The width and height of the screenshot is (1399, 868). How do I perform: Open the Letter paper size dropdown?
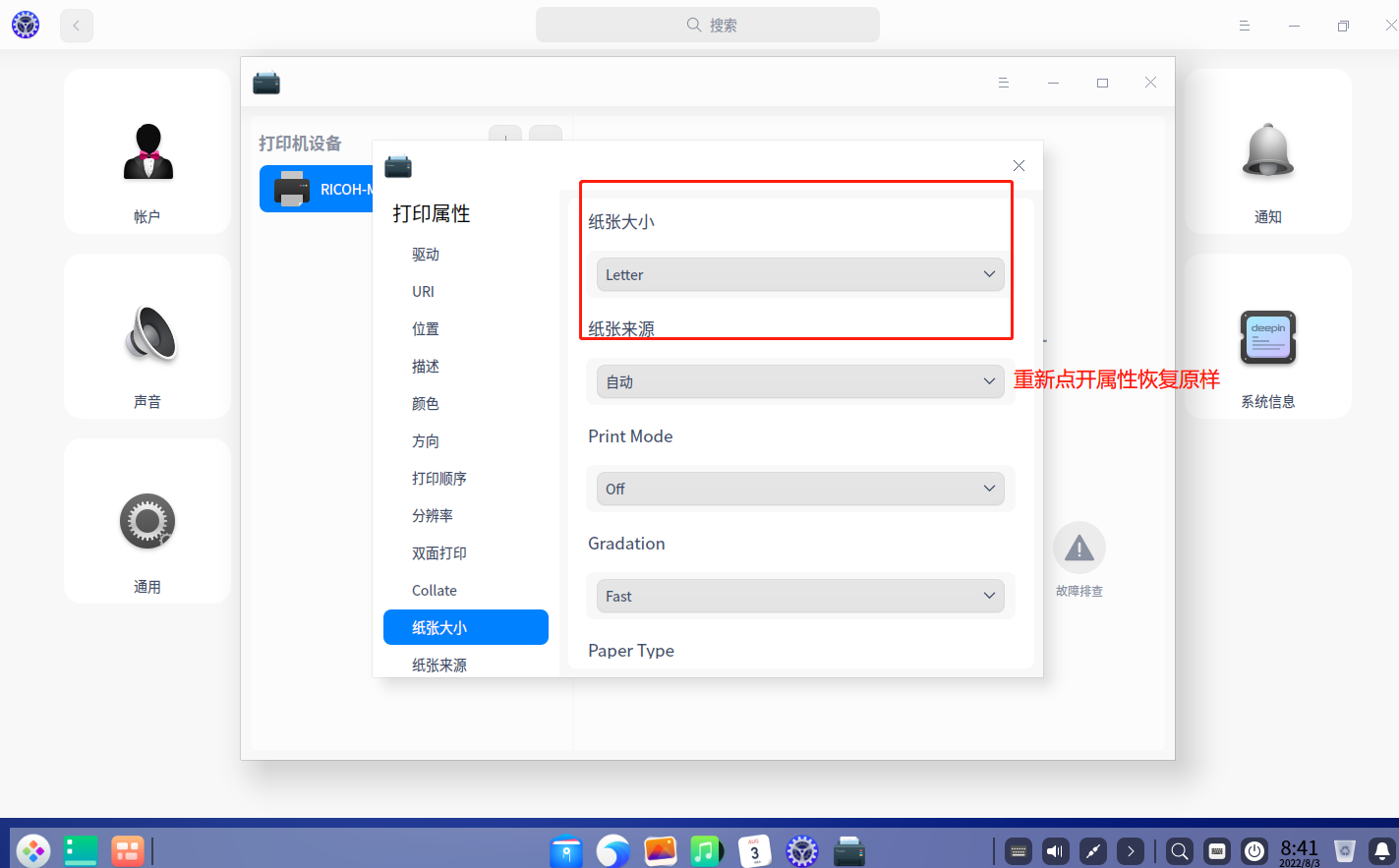[798, 274]
